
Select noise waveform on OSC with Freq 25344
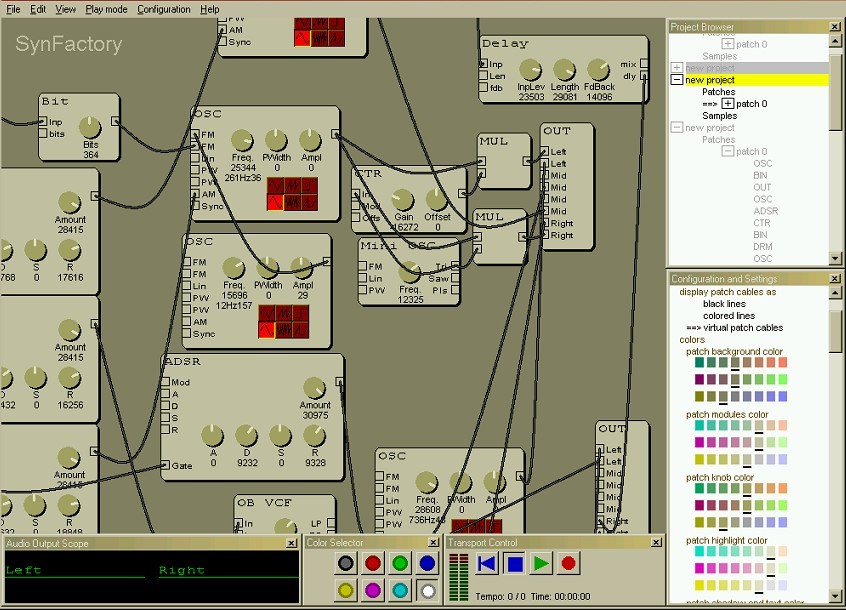tap(292, 202)
